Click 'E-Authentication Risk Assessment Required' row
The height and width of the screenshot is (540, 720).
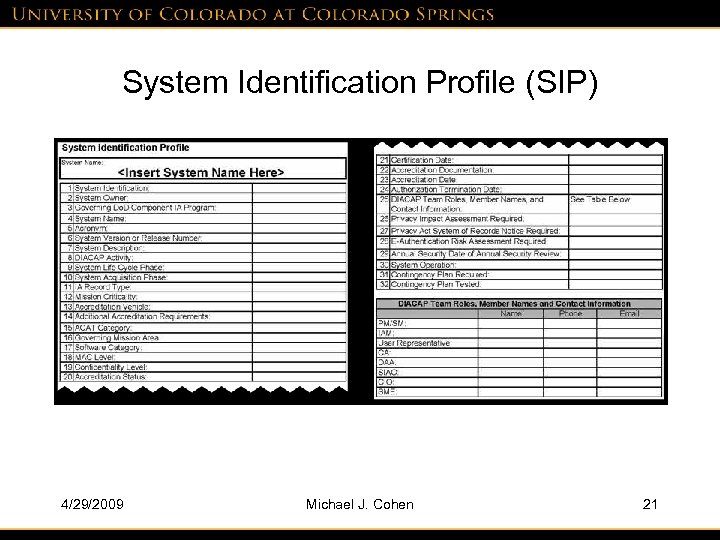(x=520, y=242)
